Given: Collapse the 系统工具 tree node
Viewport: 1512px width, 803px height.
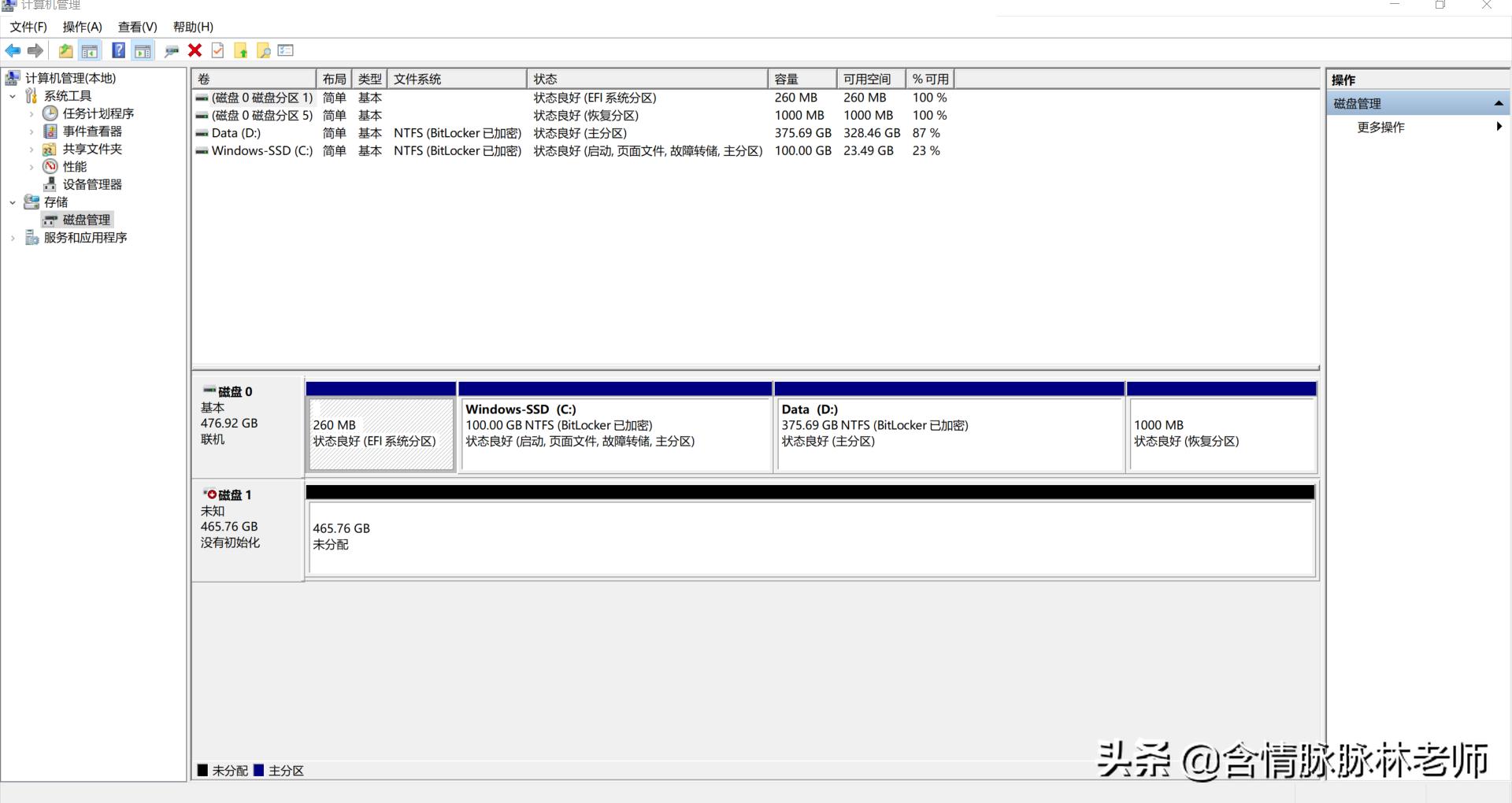Looking at the screenshot, I should (x=13, y=95).
